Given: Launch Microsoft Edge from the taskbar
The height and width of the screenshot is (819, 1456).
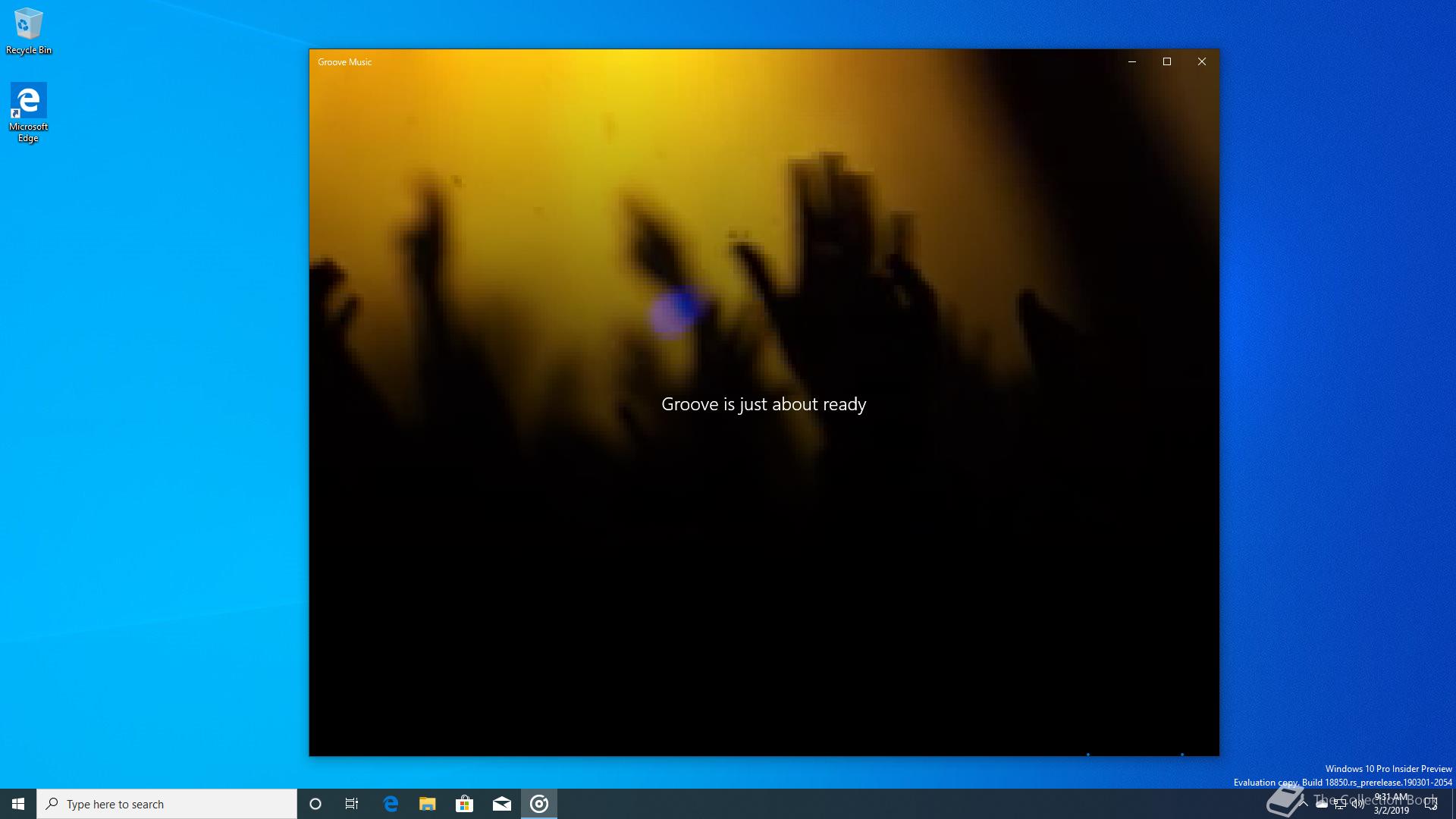Looking at the screenshot, I should (x=391, y=804).
